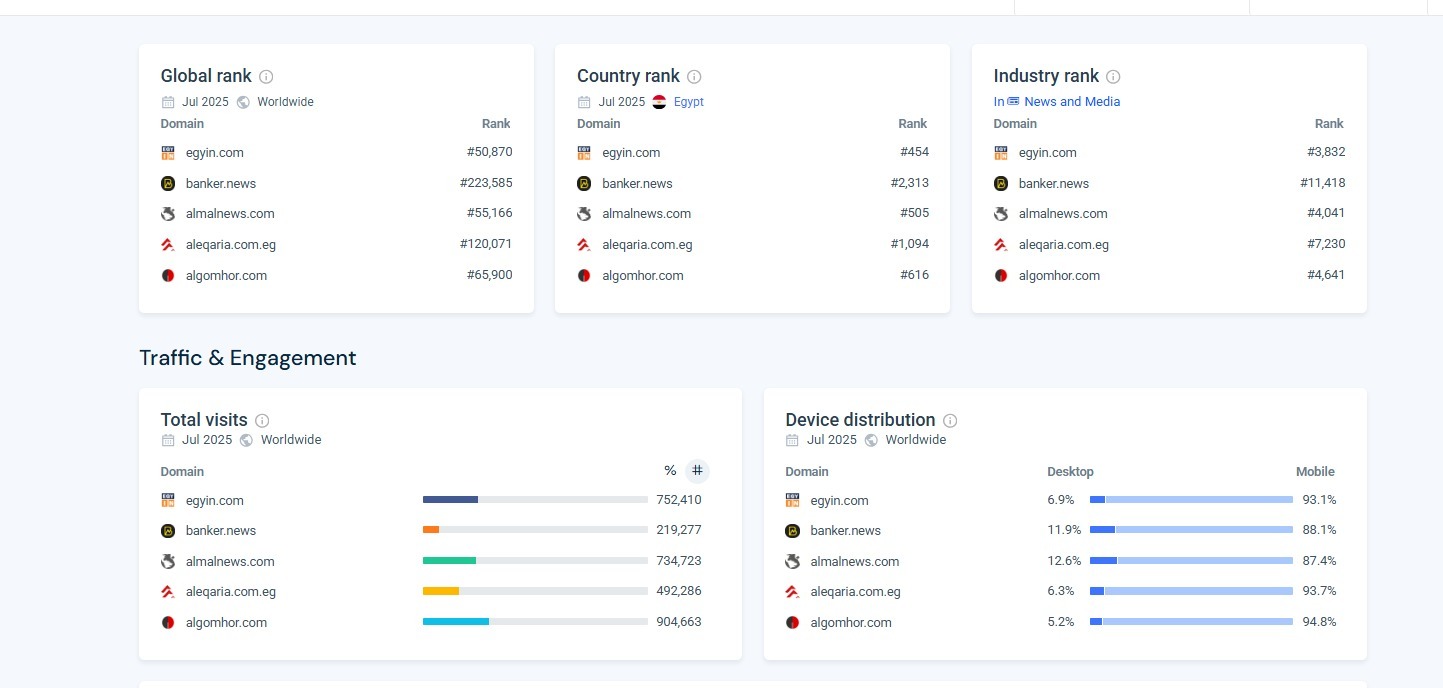
Task: Click aleqaria.com.eg in the Industry rank list
Action: click(x=1064, y=245)
